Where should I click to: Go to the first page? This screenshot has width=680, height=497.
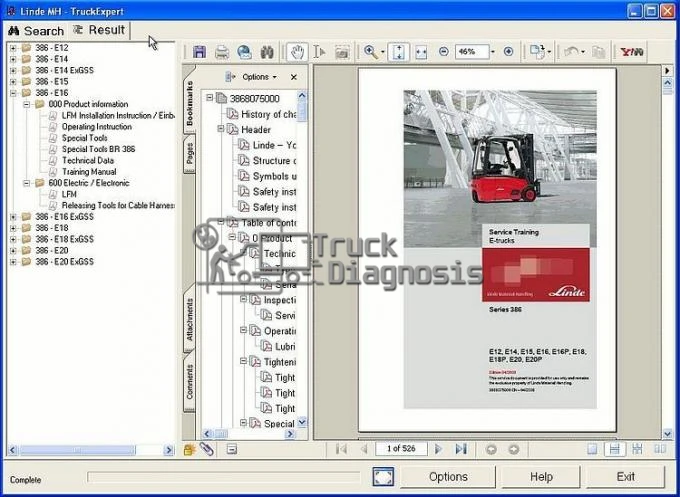[x=341, y=449]
